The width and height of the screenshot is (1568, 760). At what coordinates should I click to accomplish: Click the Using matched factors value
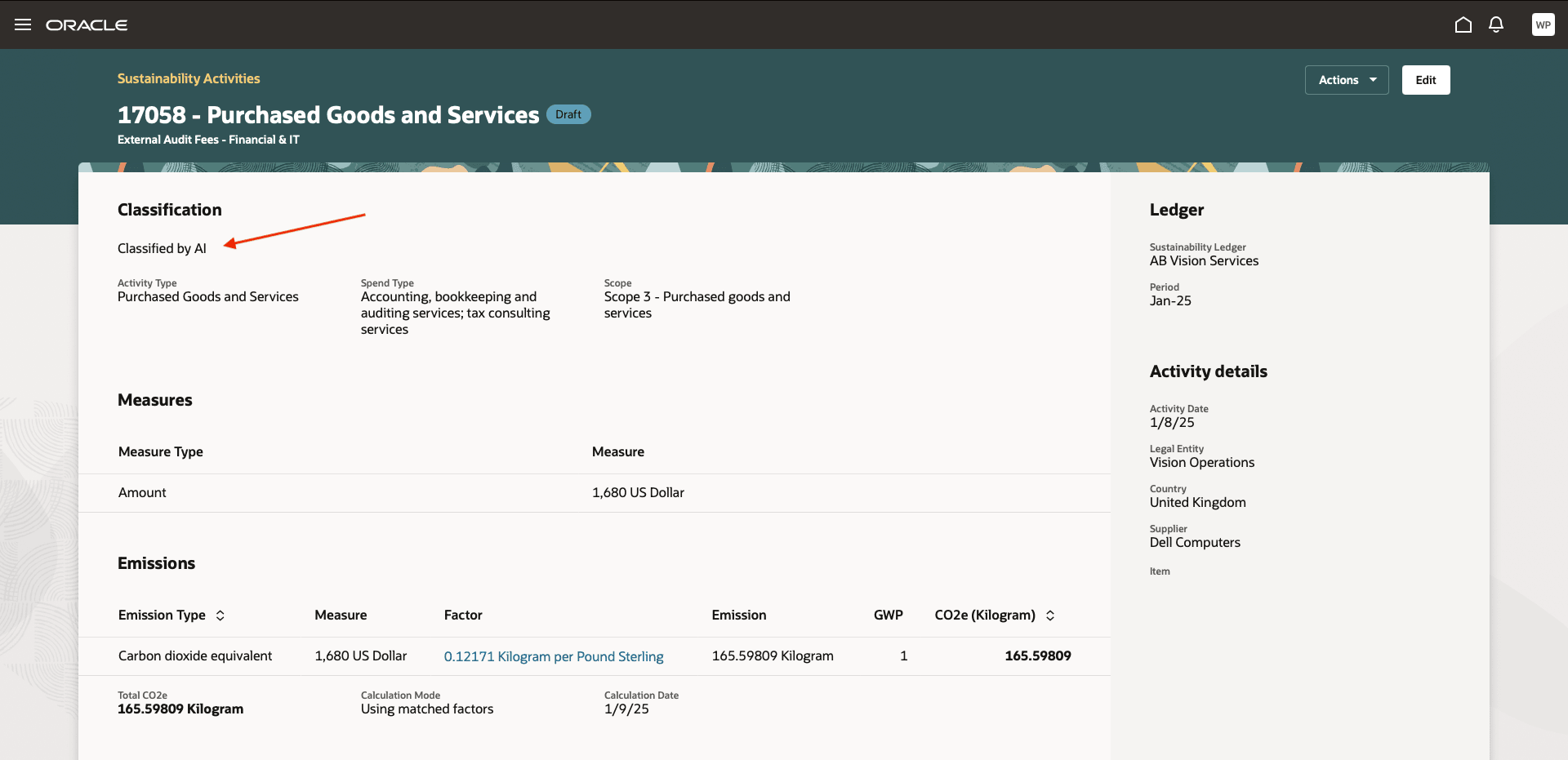pos(427,709)
